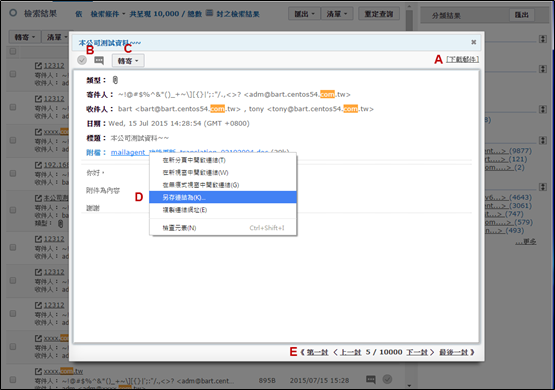Screen dimensions: 555x390
Task: Open the 192.168 mail subject link
Action: pos(56,165)
